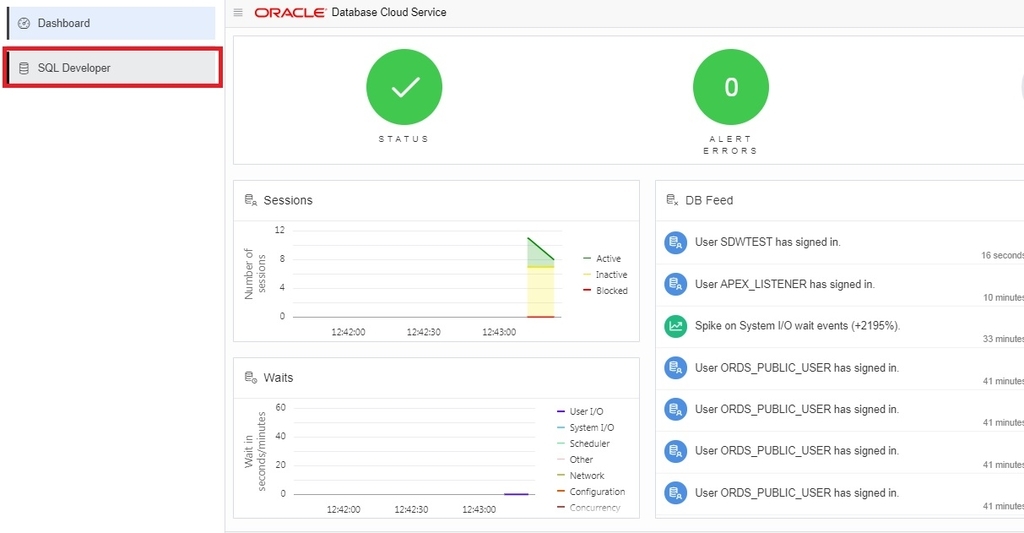1024x533 pixels.
Task: Click the 33 minutes timestamp in DB Feed
Action: [x=1003, y=339]
